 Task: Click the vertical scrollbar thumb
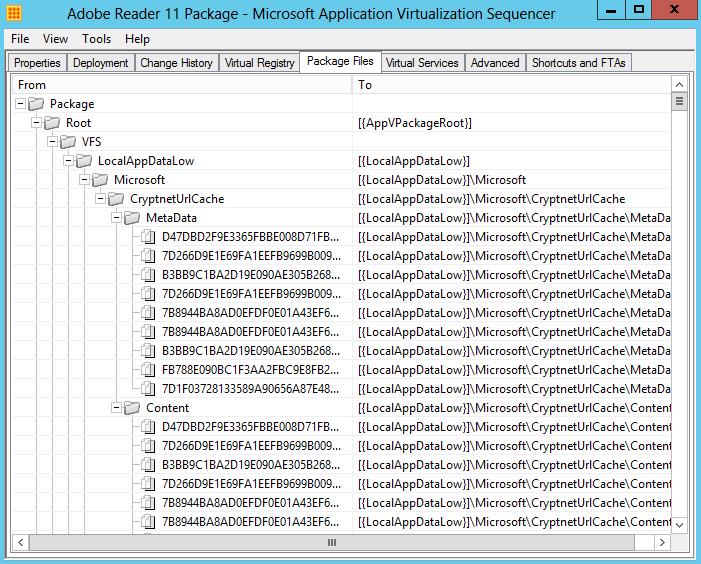click(x=680, y=101)
